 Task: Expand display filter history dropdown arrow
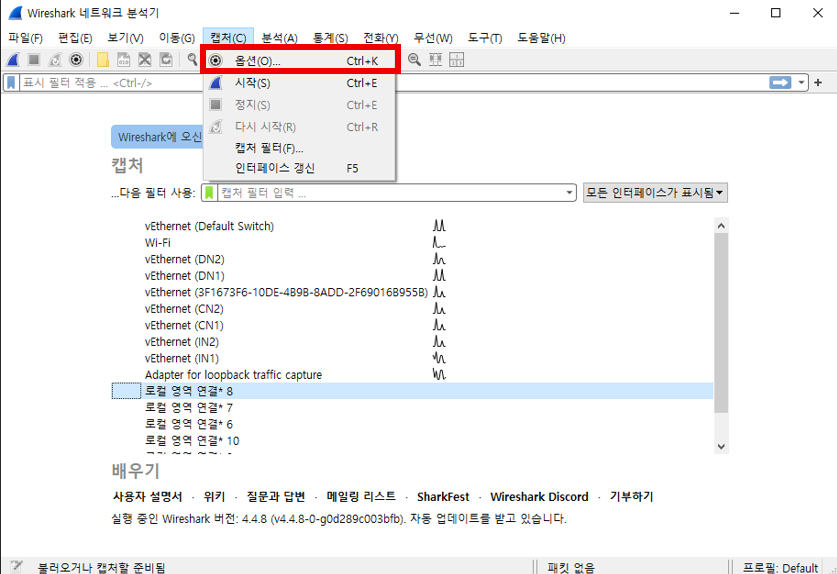coord(801,83)
